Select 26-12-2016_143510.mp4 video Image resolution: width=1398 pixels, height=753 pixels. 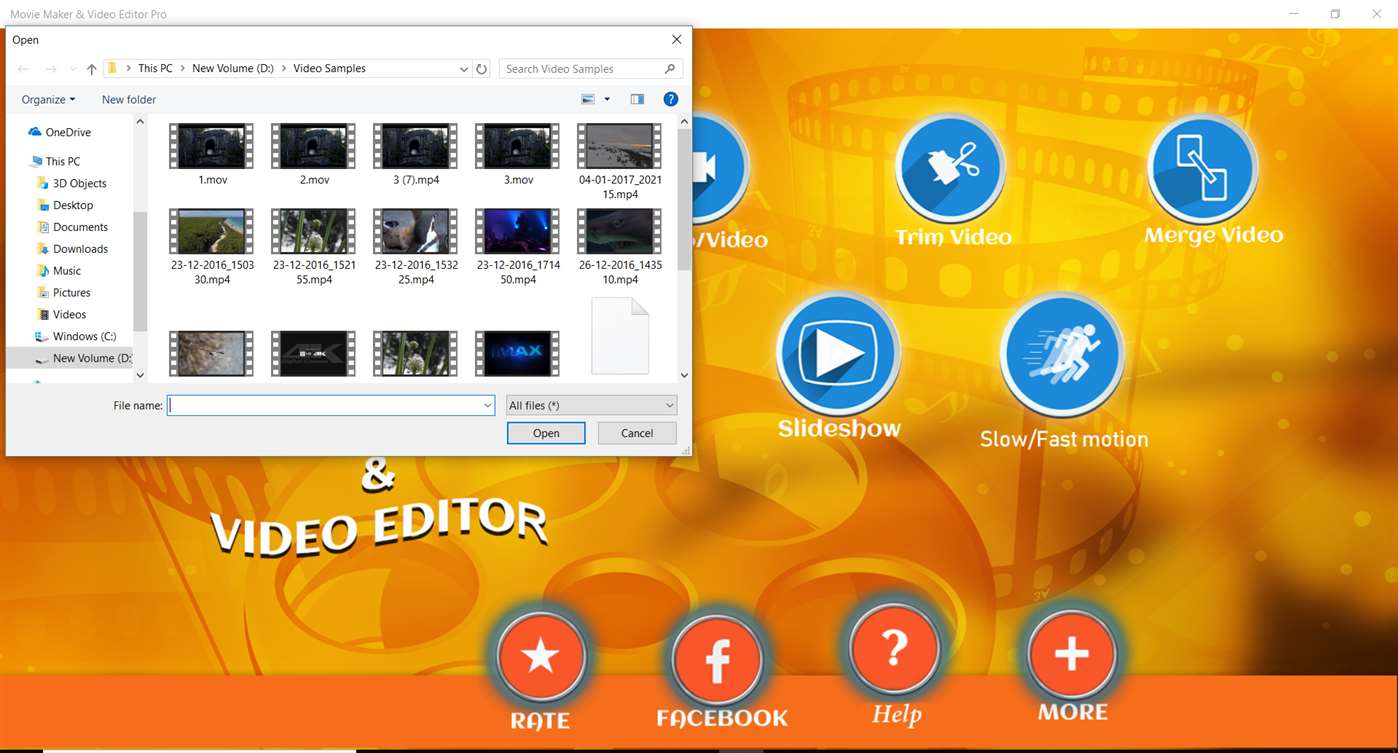[620, 247]
